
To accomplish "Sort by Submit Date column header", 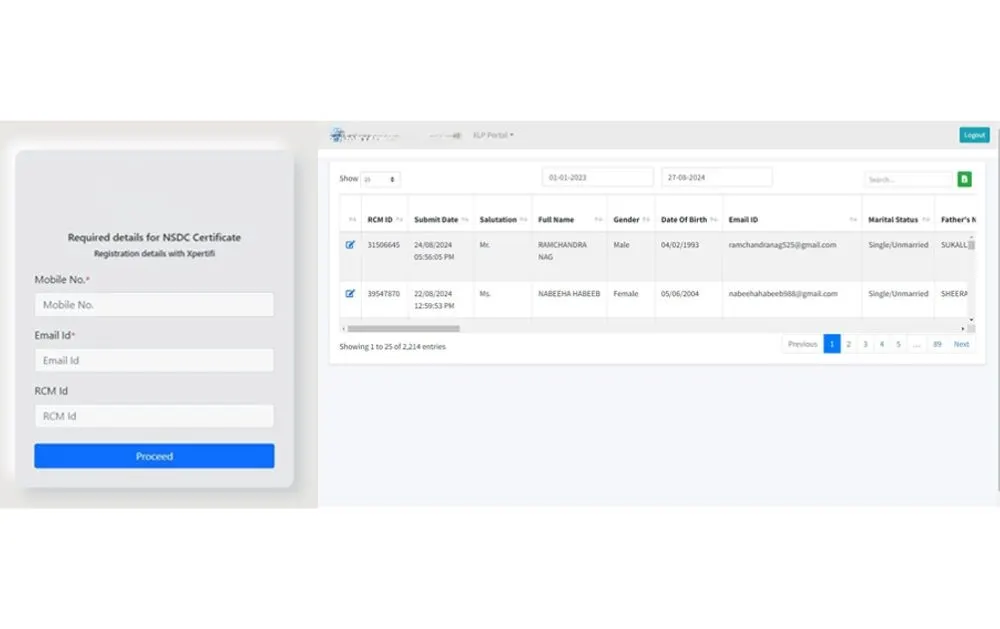I will pyautogui.click(x=441, y=219).
